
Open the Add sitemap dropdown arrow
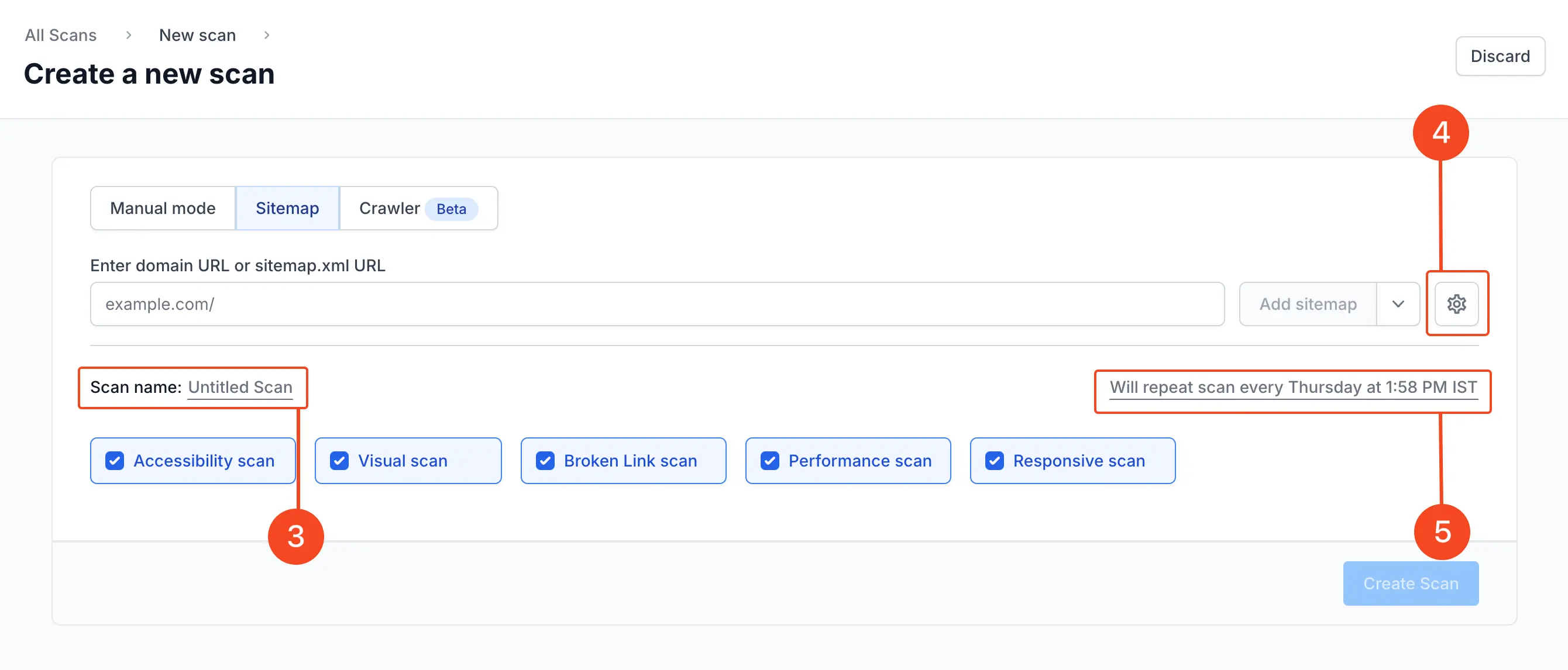(x=1398, y=304)
